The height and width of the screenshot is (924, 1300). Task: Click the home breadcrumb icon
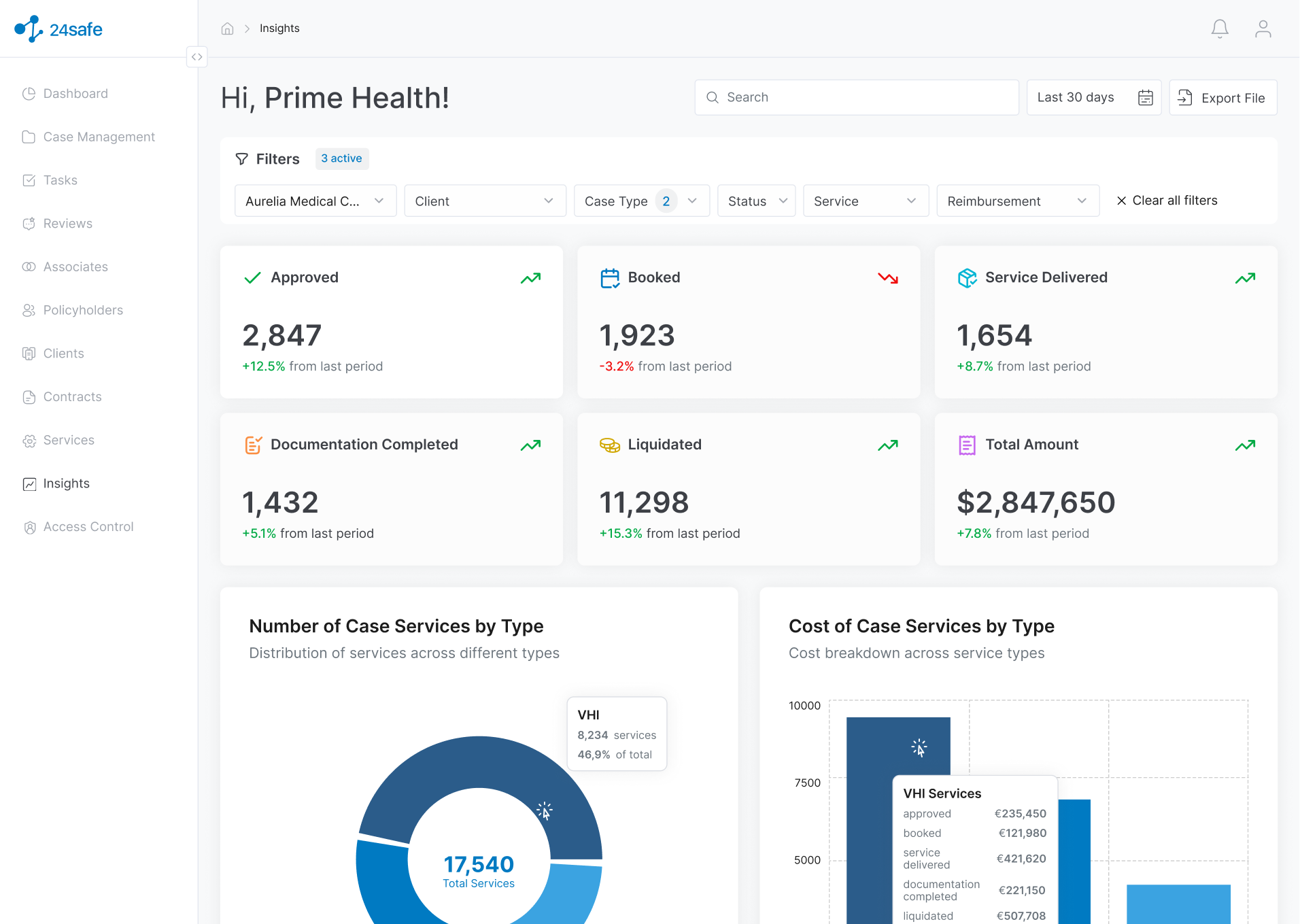[227, 29]
